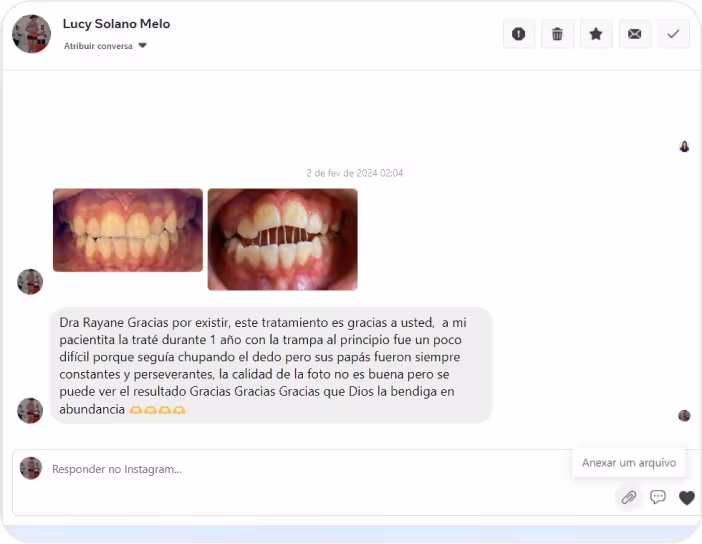
Task: Mark conversation as spam with exclamation icon
Action: 518,34
